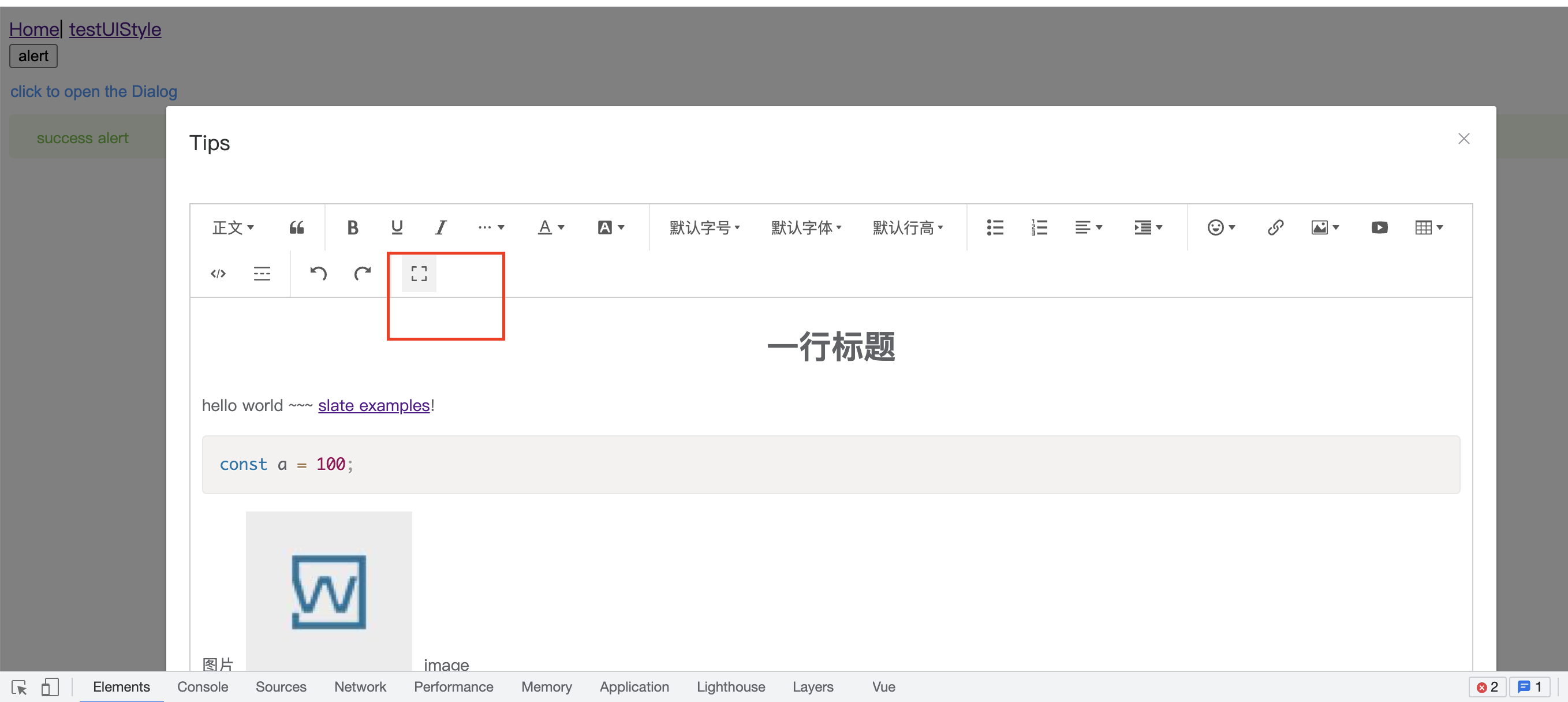Undo the last edit
The image size is (1568, 702).
point(318,274)
